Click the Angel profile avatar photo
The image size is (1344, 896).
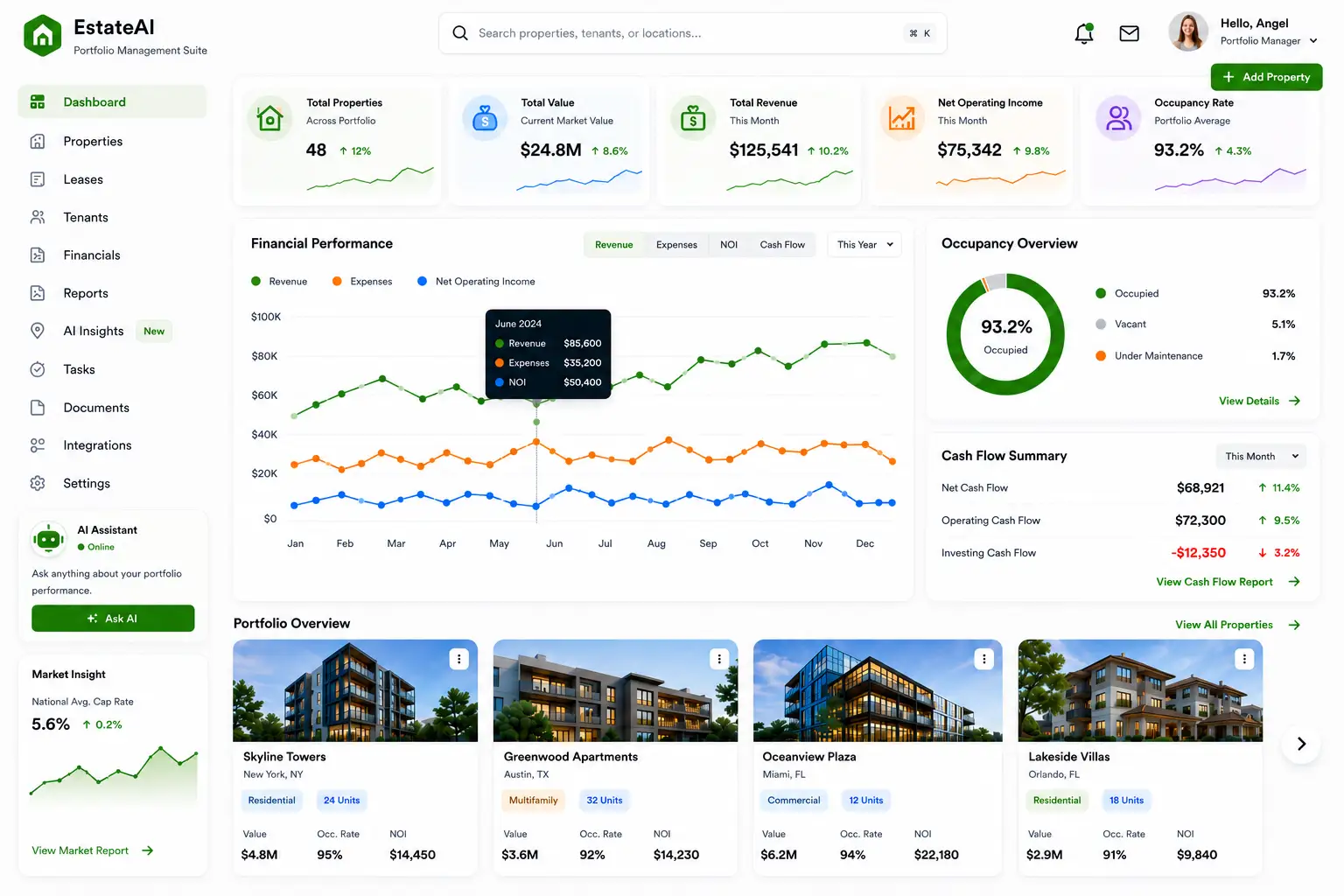[x=1188, y=32]
